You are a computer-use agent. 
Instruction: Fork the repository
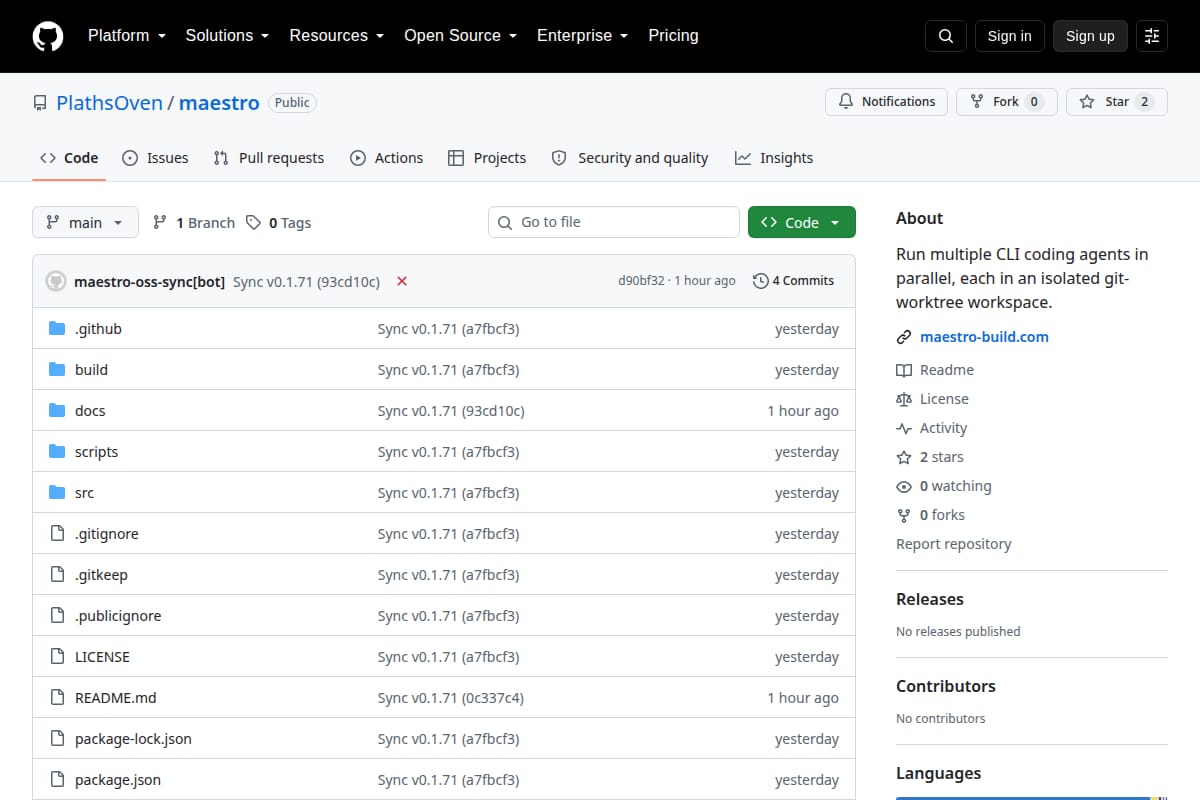(x=1006, y=102)
